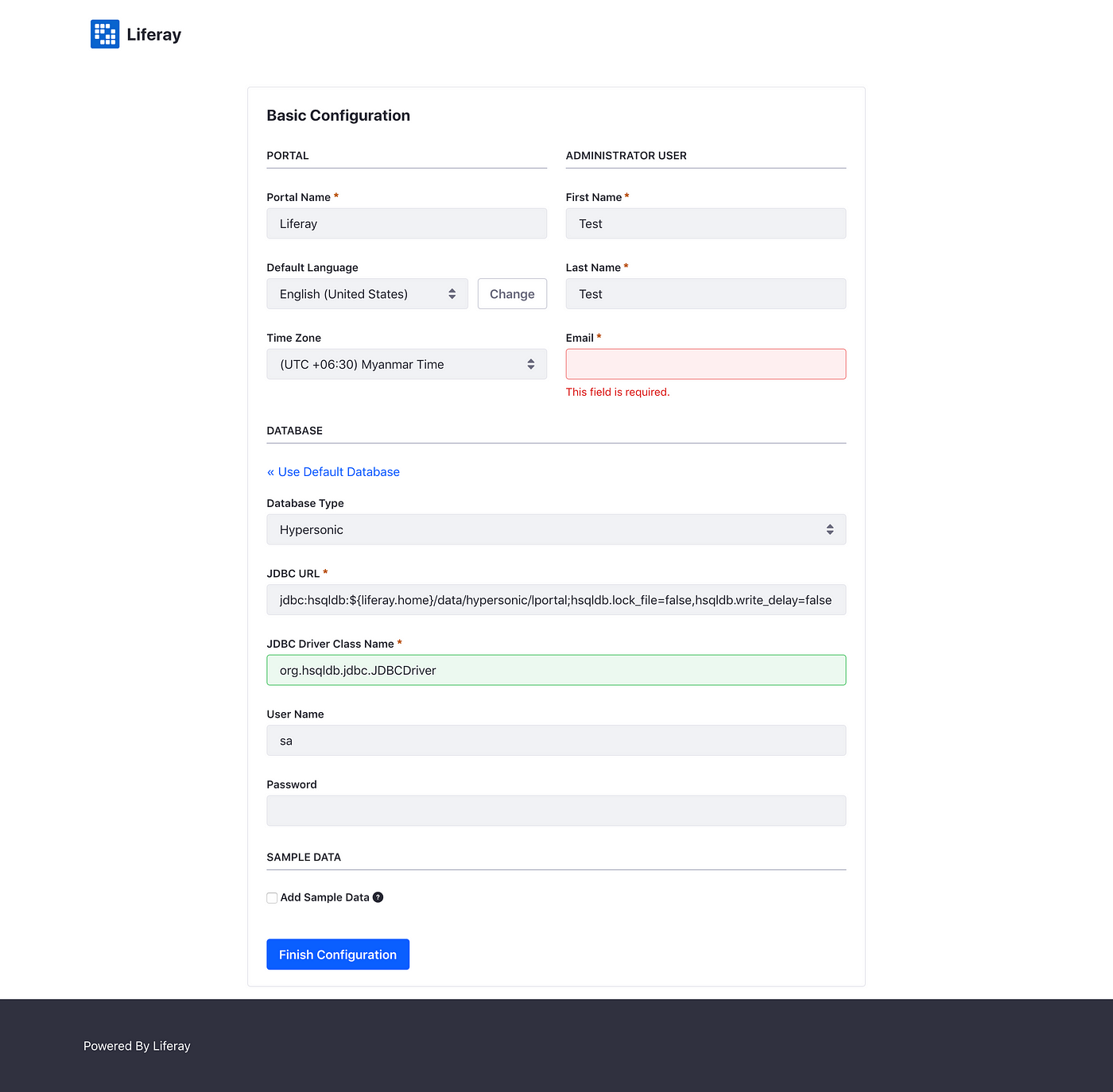Click the Finish Configuration button
This screenshot has height=1092, width=1113.
click(x=338, y=955)
